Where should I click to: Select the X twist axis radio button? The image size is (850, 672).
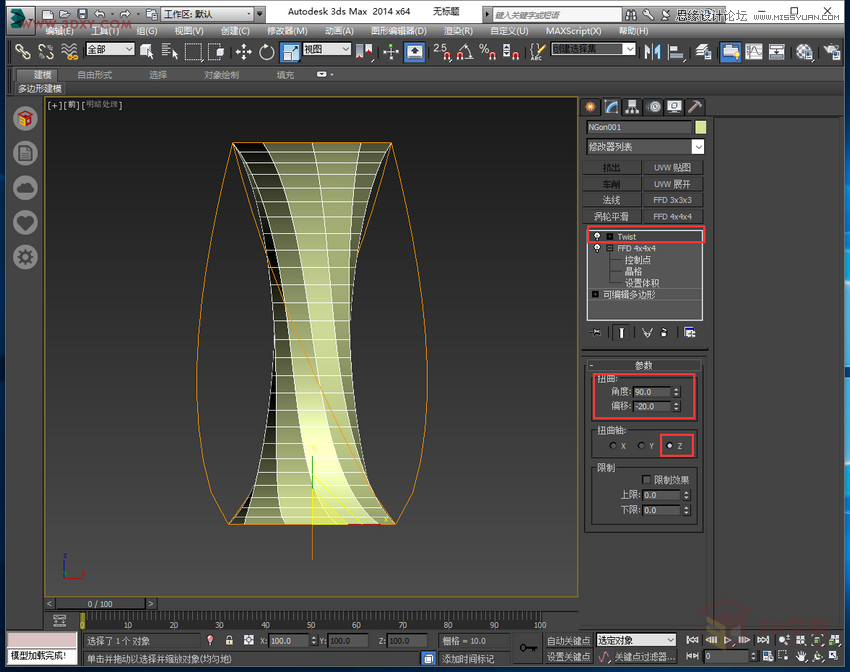612,445
